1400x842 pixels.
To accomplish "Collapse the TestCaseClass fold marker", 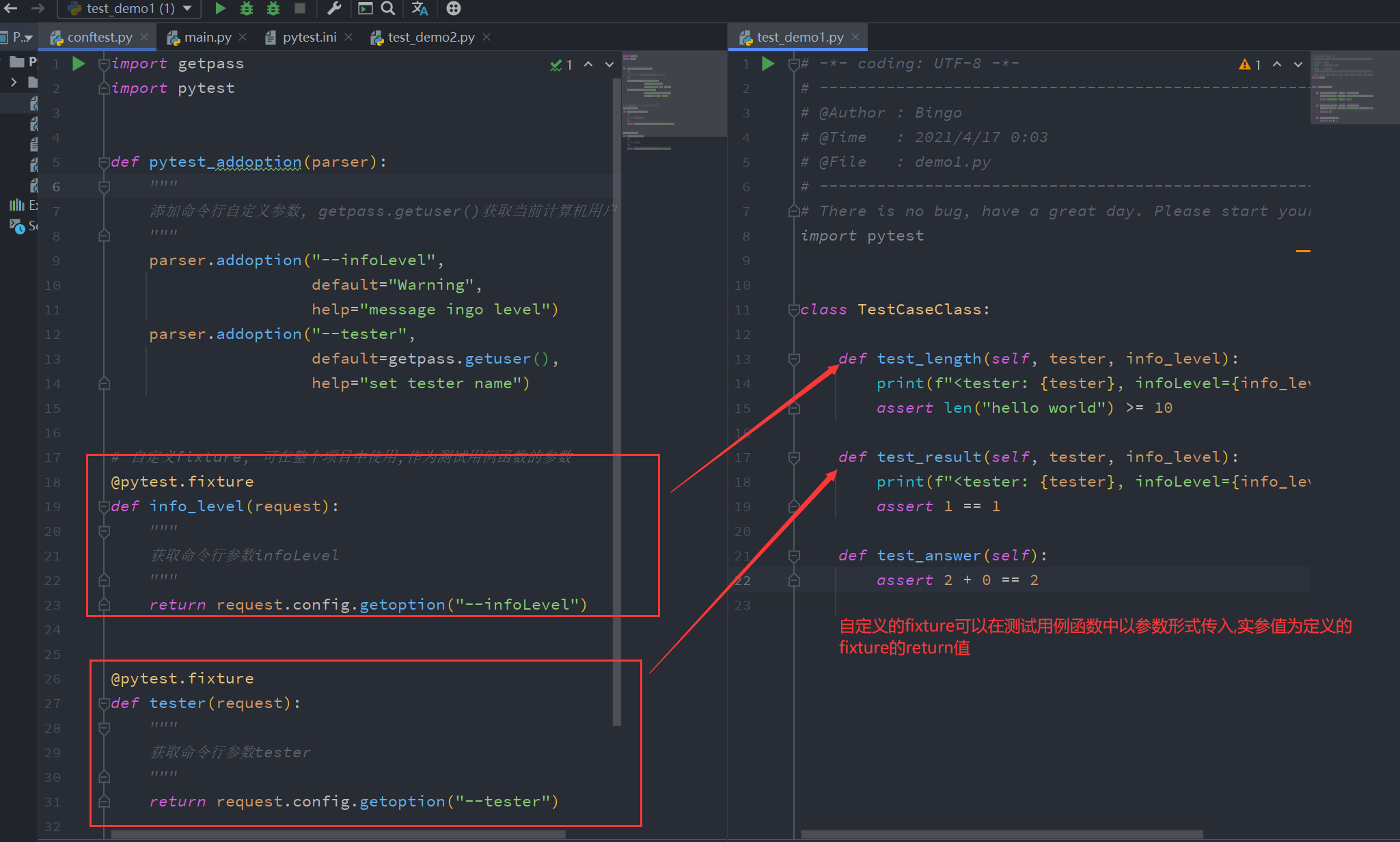I will (x=793, y=310).
